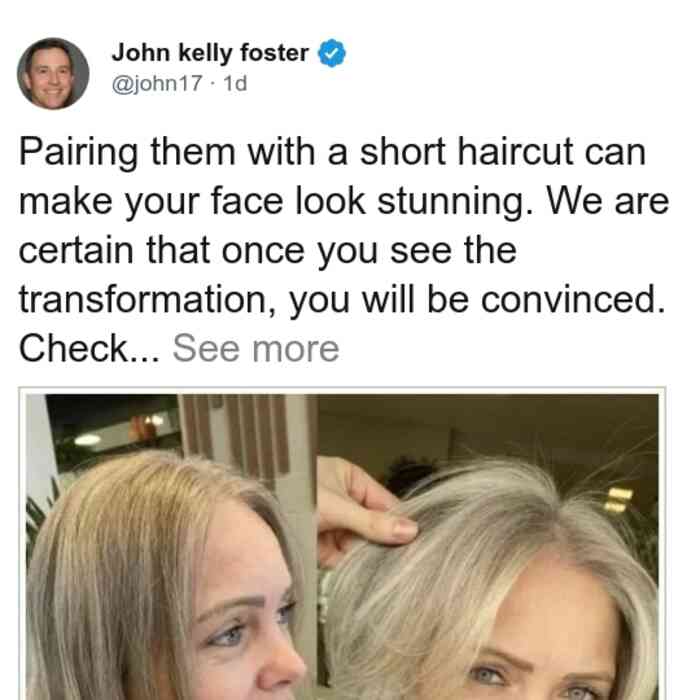Click the woman's eye in right photo

tap(489, 676)
